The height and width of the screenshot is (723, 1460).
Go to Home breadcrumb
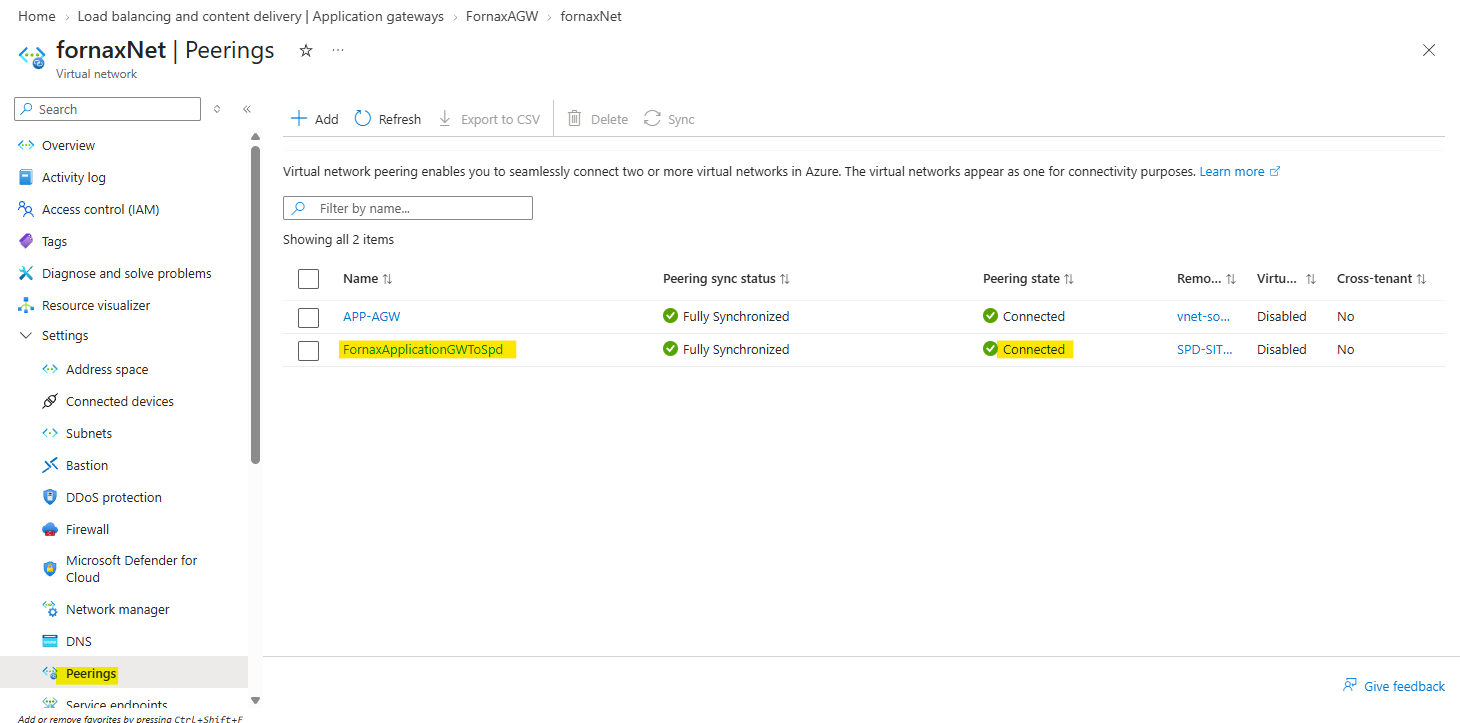pos(37,17)
